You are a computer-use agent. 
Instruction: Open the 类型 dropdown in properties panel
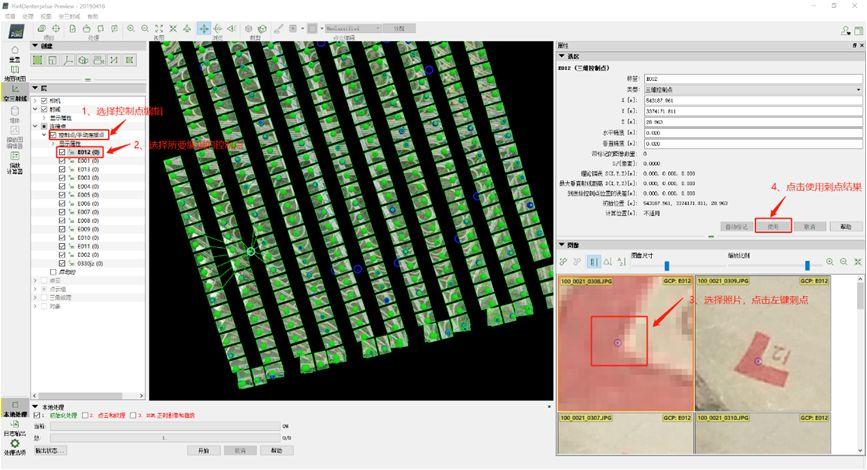750,90
